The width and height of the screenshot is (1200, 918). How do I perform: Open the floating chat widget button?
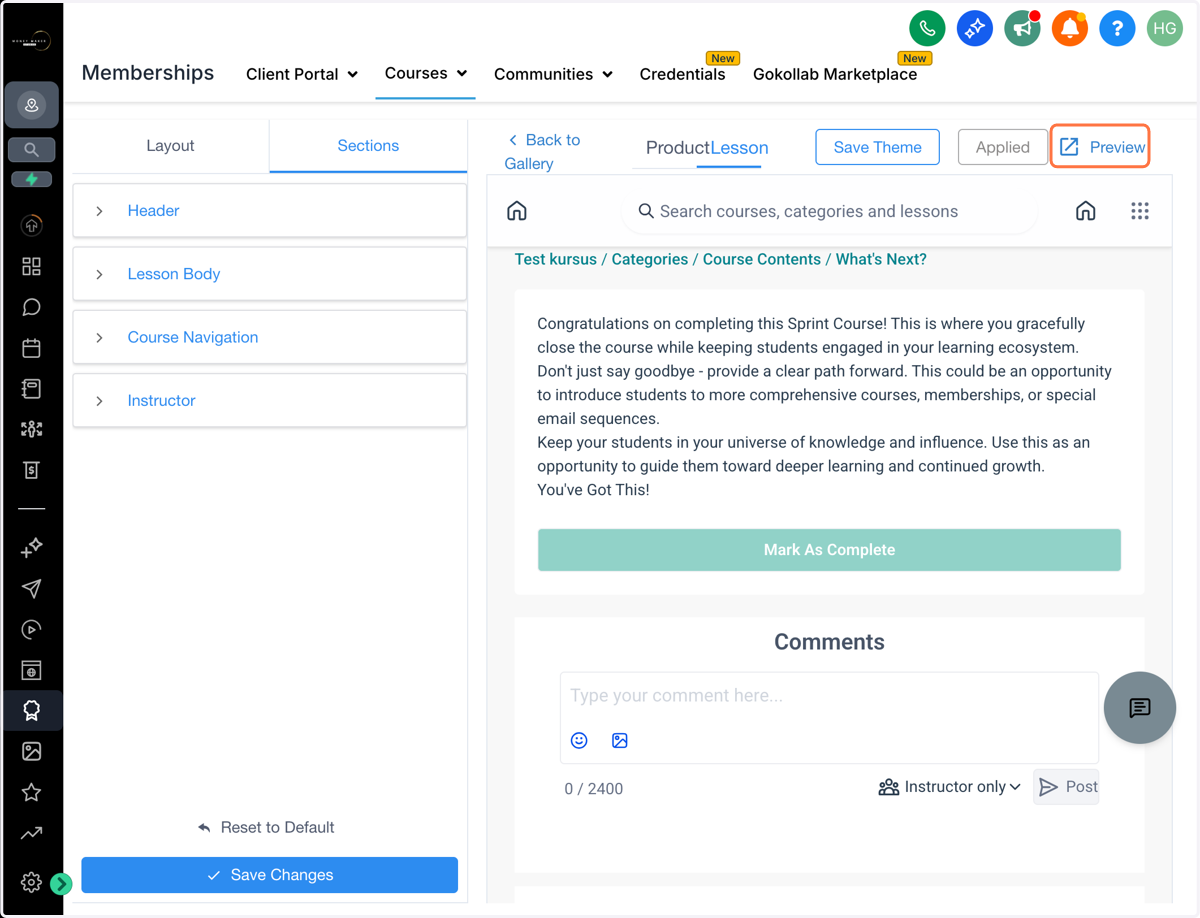coord(1140,708)
